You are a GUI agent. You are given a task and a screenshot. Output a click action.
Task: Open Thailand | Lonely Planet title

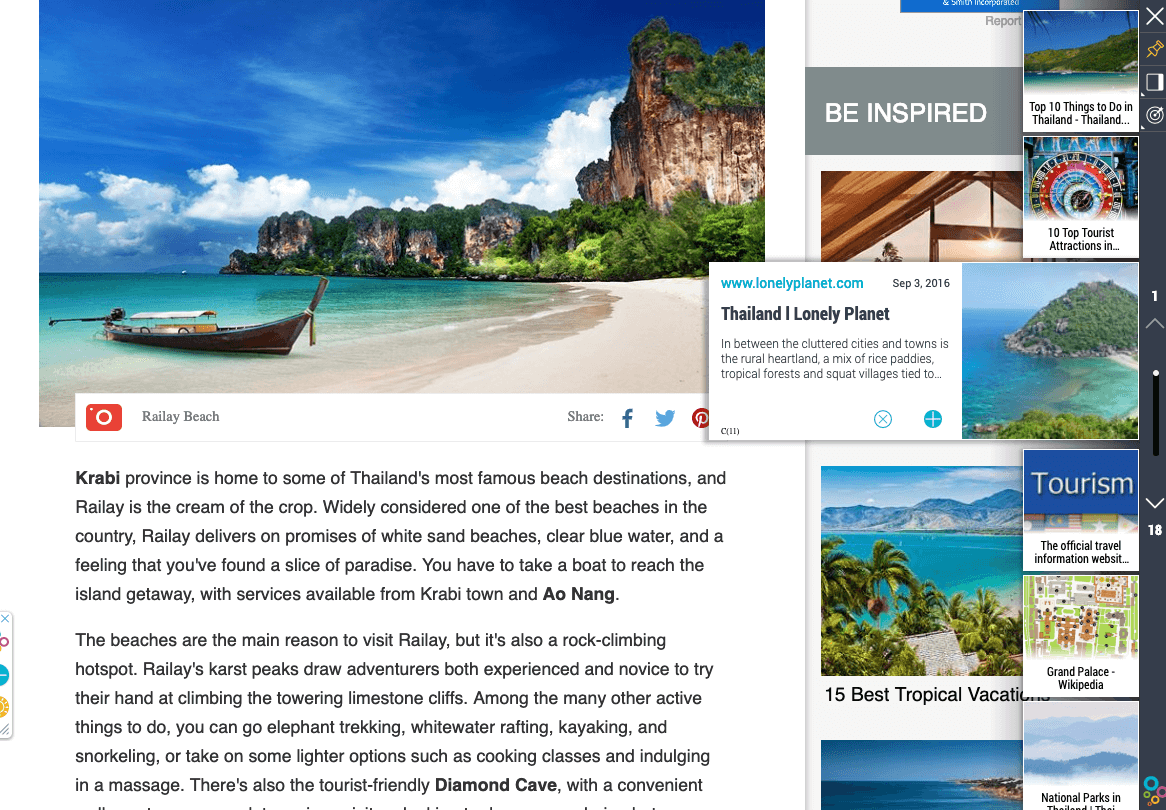805,314
